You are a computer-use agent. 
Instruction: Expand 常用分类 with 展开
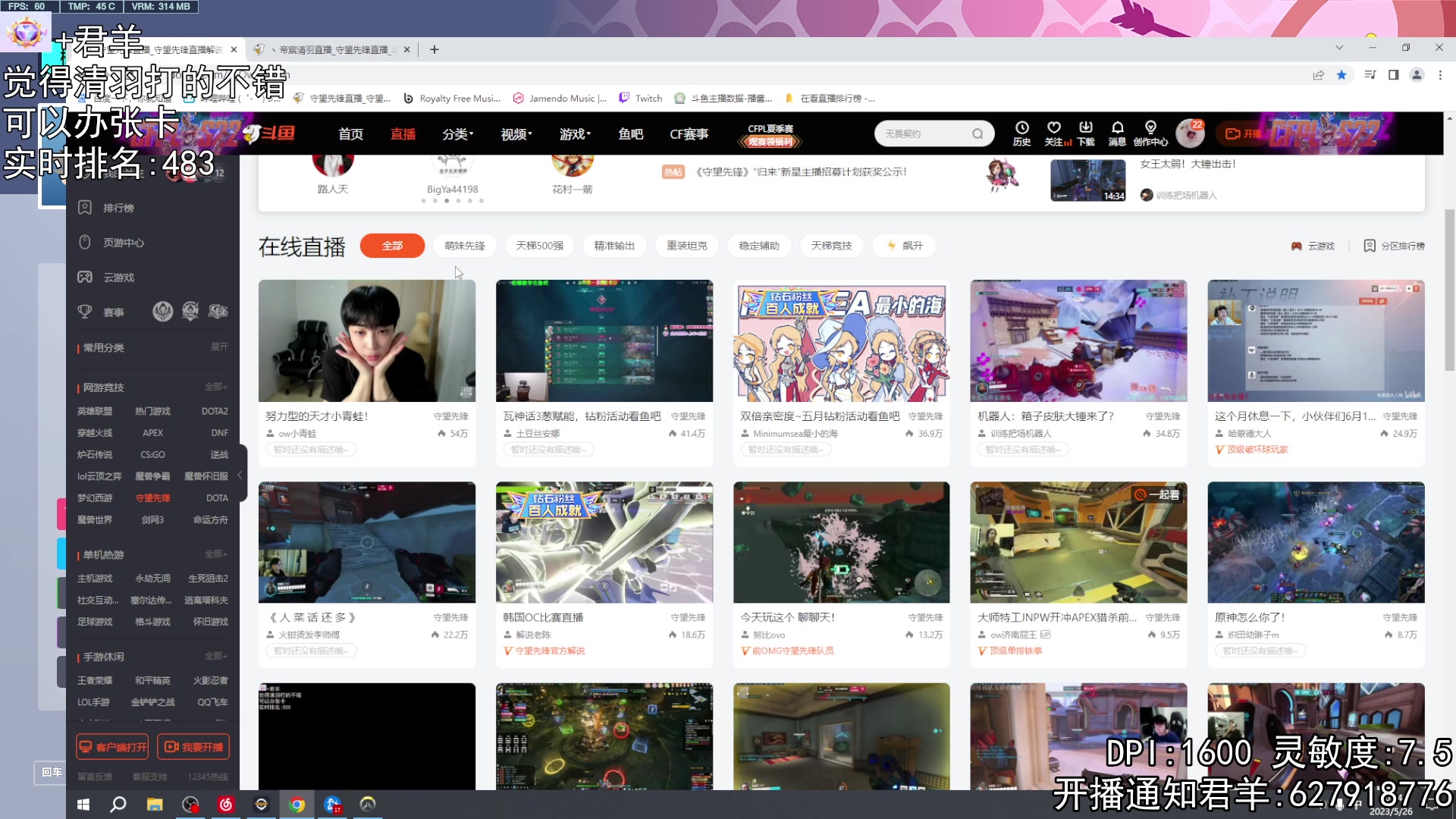[219, 347]
